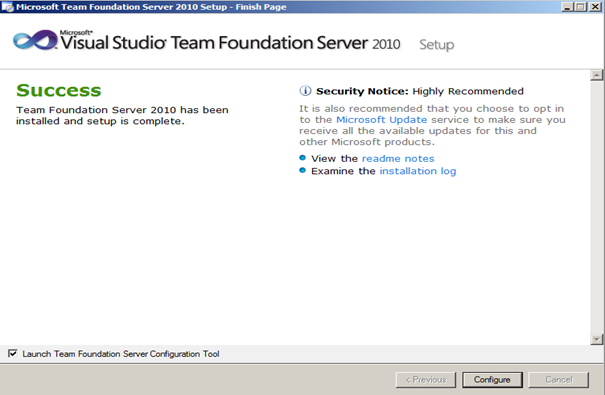This screenshot has width=605, height=395.
Task: Open the Microsoft Update link
Action: click(x=382, y=120)
